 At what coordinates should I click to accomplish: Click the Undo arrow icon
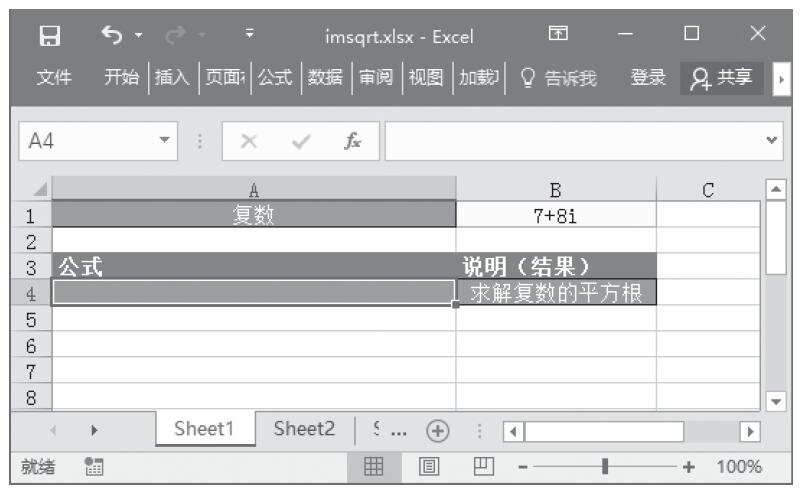coord(109,37)
